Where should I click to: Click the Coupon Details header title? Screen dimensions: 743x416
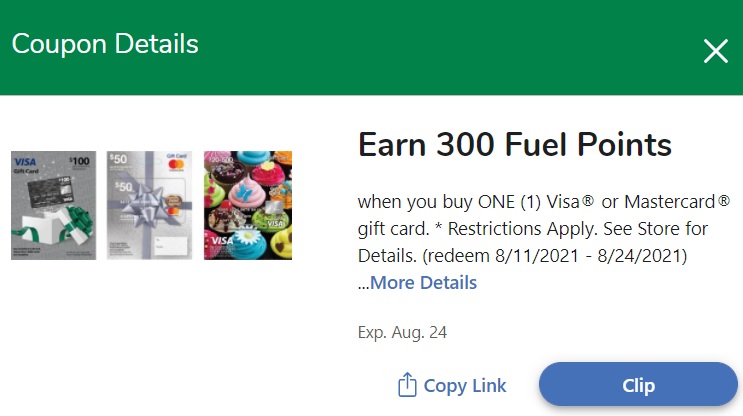pos(105,44)
